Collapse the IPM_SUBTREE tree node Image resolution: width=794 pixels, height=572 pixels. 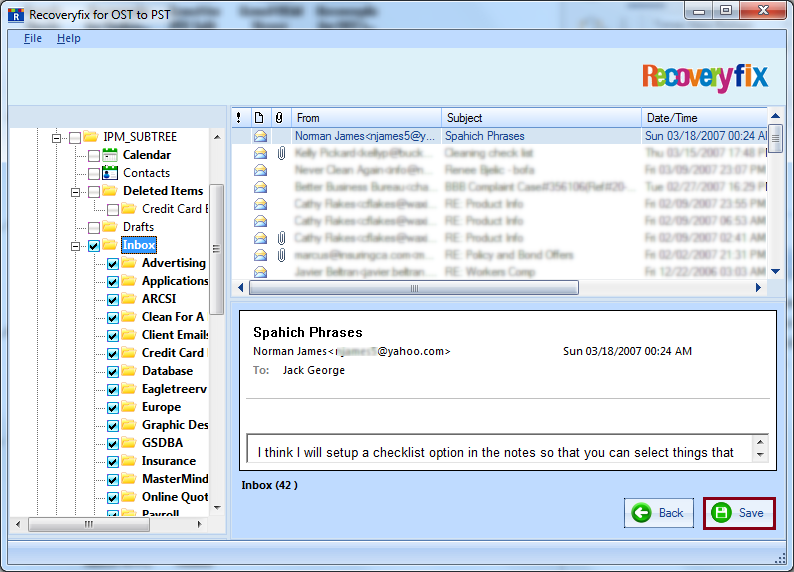pyautogui.click(x=57, y=138)
